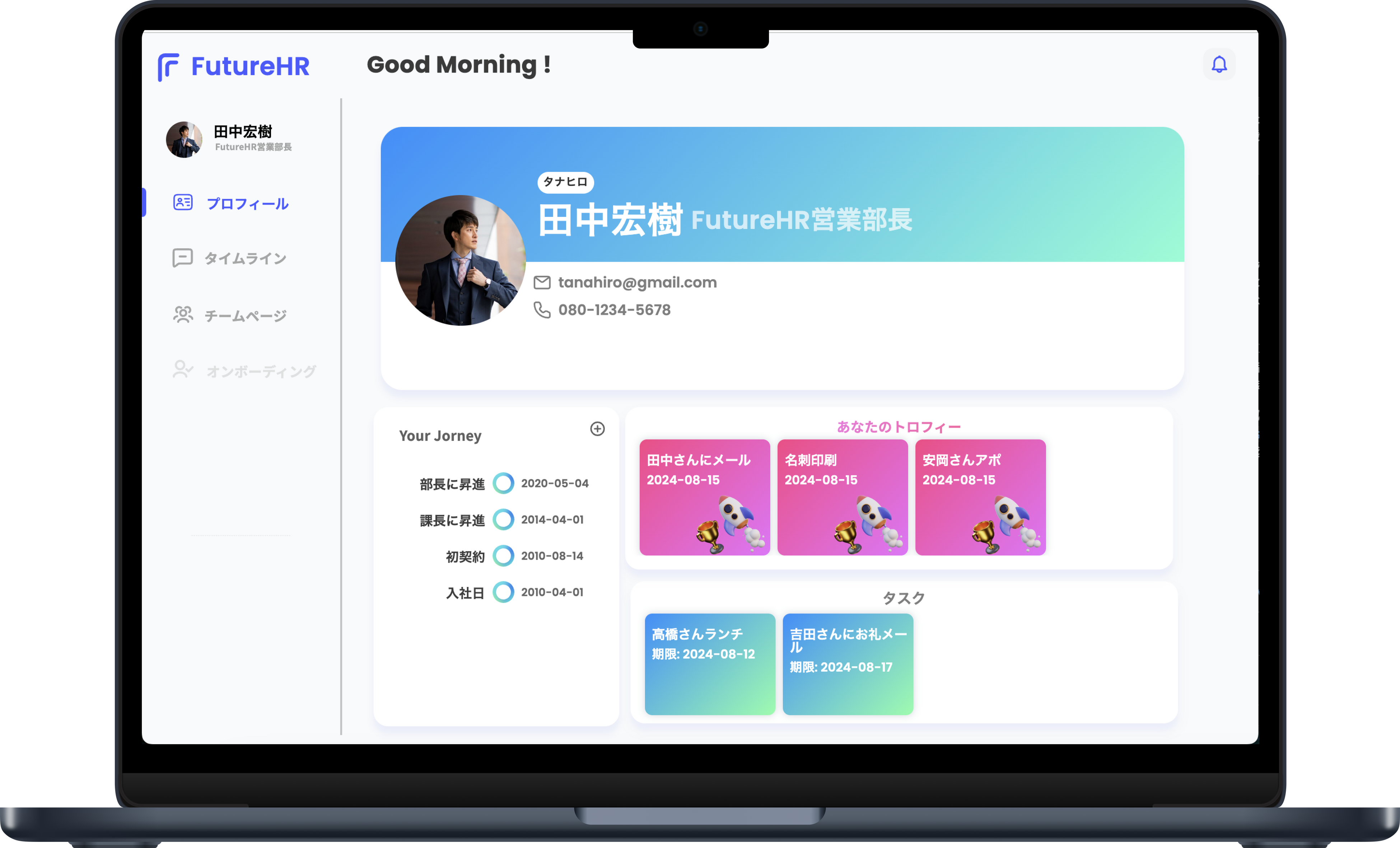Select the 初契約 journey circle marker
Screen dimensions: 1400x848
[x=503, y=556]
